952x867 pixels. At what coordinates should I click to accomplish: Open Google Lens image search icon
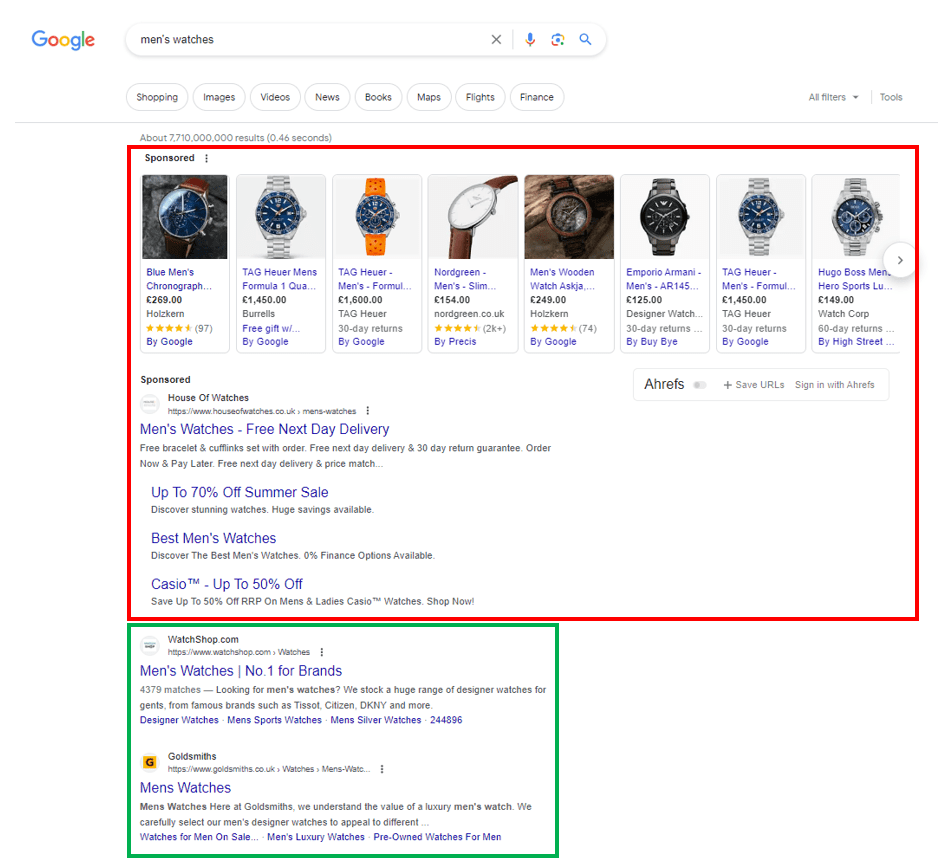tap(557, 39)
